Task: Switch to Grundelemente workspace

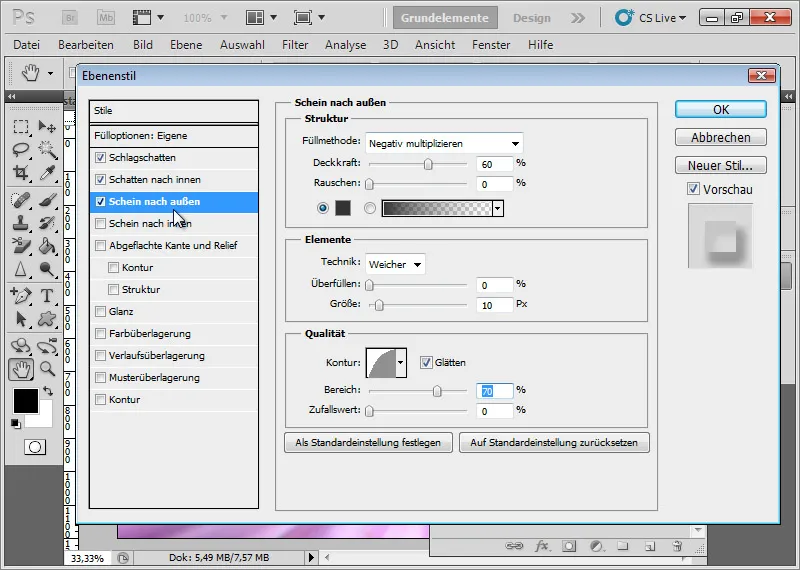Action: click(x=445, y=18)
